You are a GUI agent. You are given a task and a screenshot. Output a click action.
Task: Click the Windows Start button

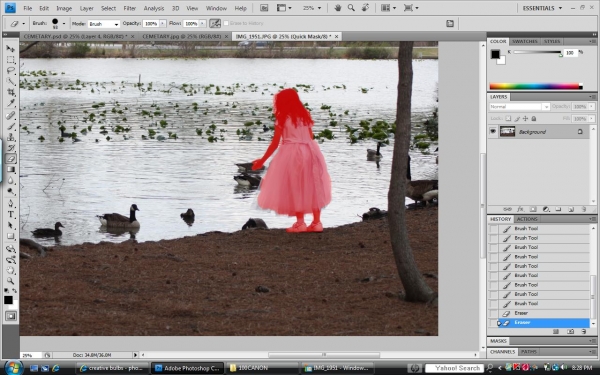coord(13,368)
